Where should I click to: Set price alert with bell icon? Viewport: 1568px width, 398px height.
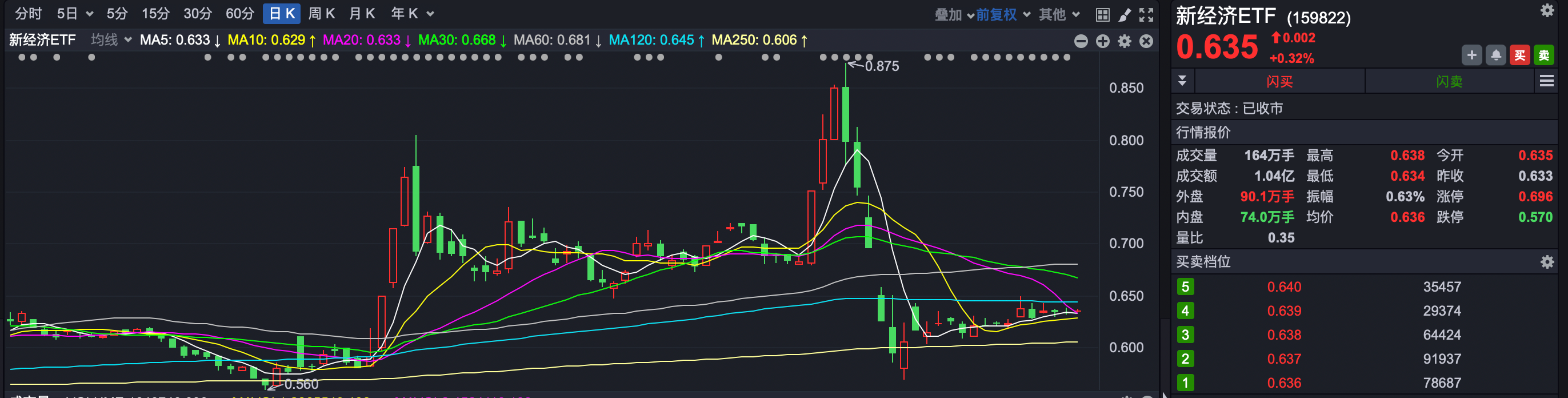[x=1495, y=55]
